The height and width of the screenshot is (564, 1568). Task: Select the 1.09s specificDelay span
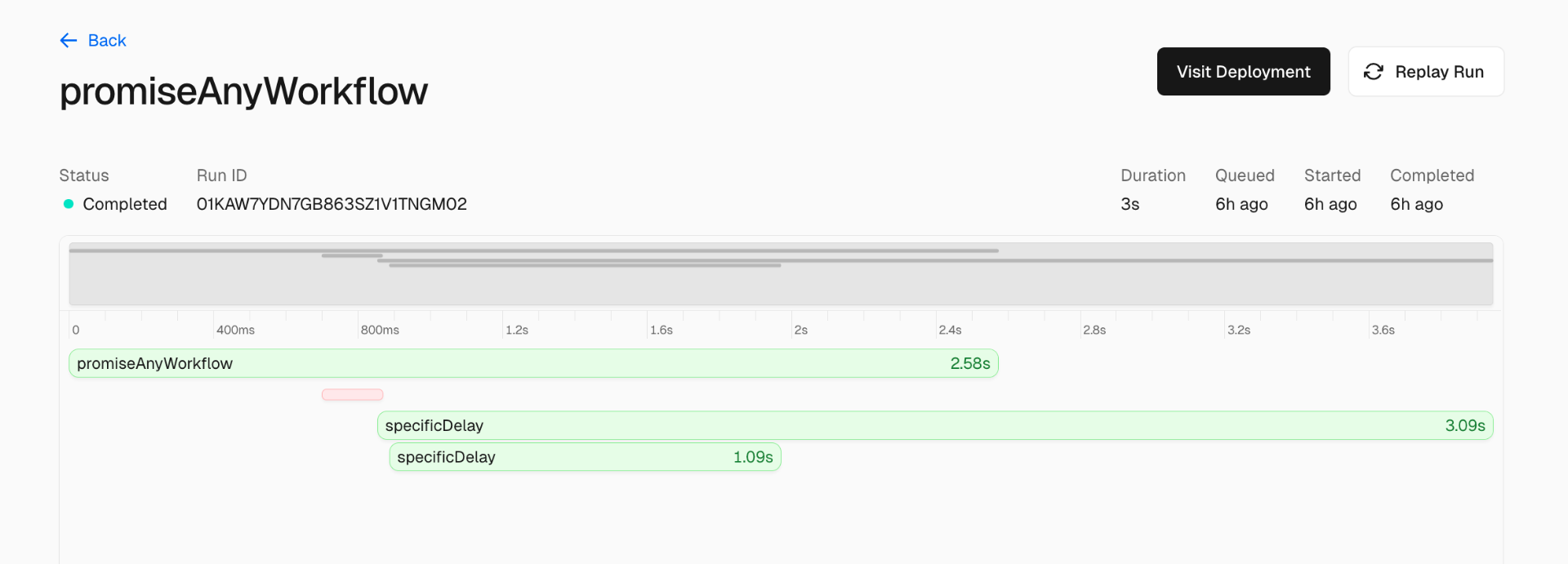584,457
